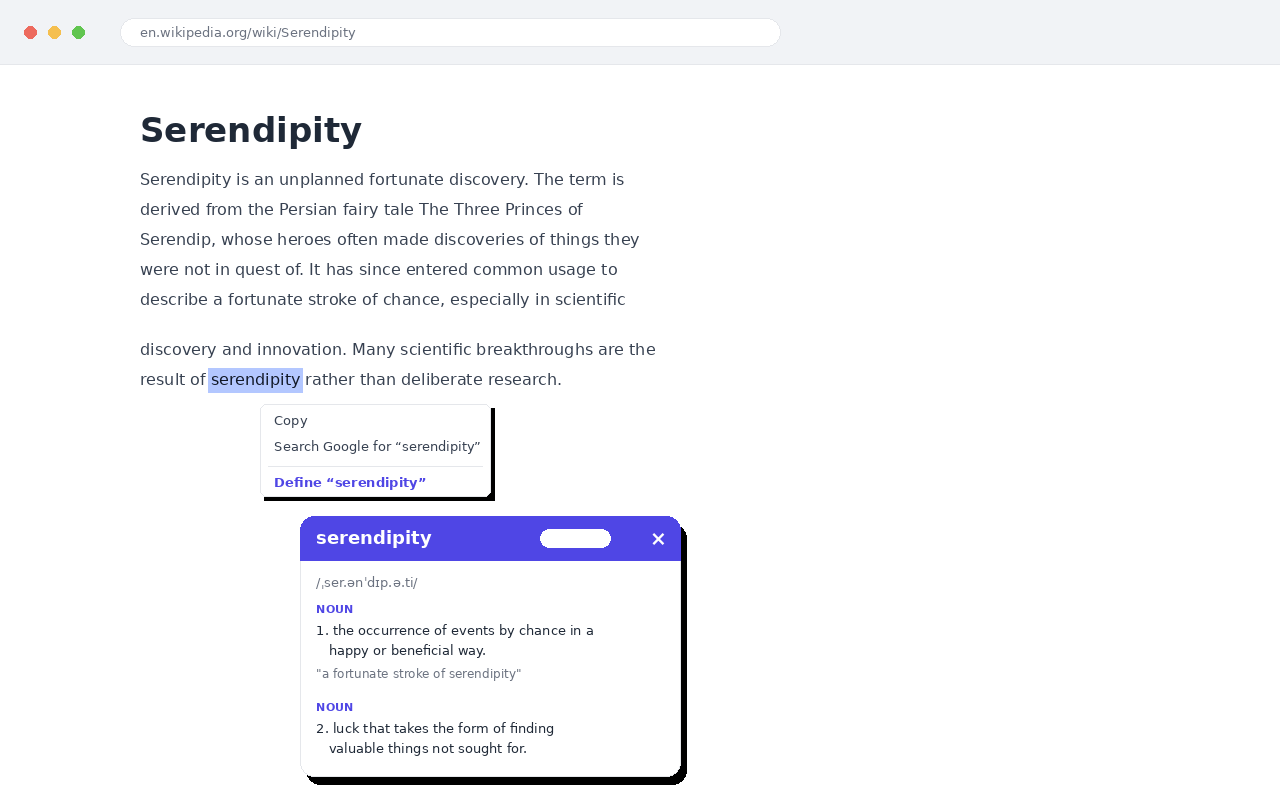Click "The Three Princes of" text in article
The height and width of the screenshot is (800, 1280).
[500, 210]
